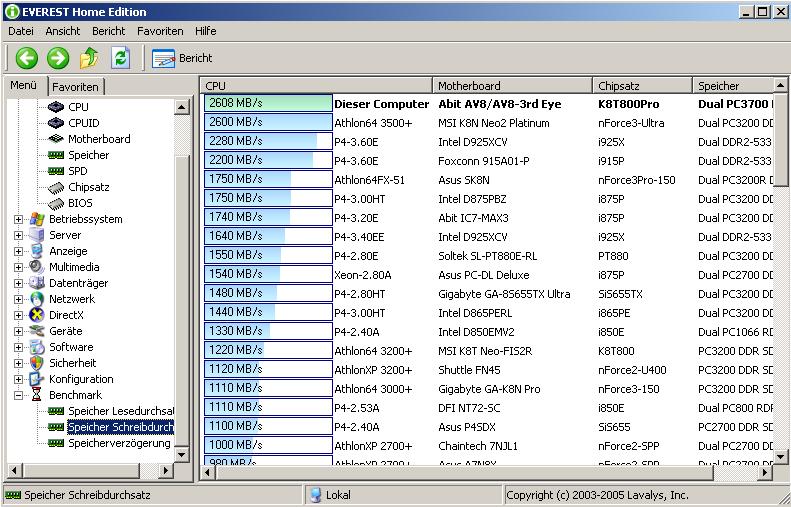Click the tree panel scroll-down arrow
Screen dimensions: 791x507
(182, 454)
